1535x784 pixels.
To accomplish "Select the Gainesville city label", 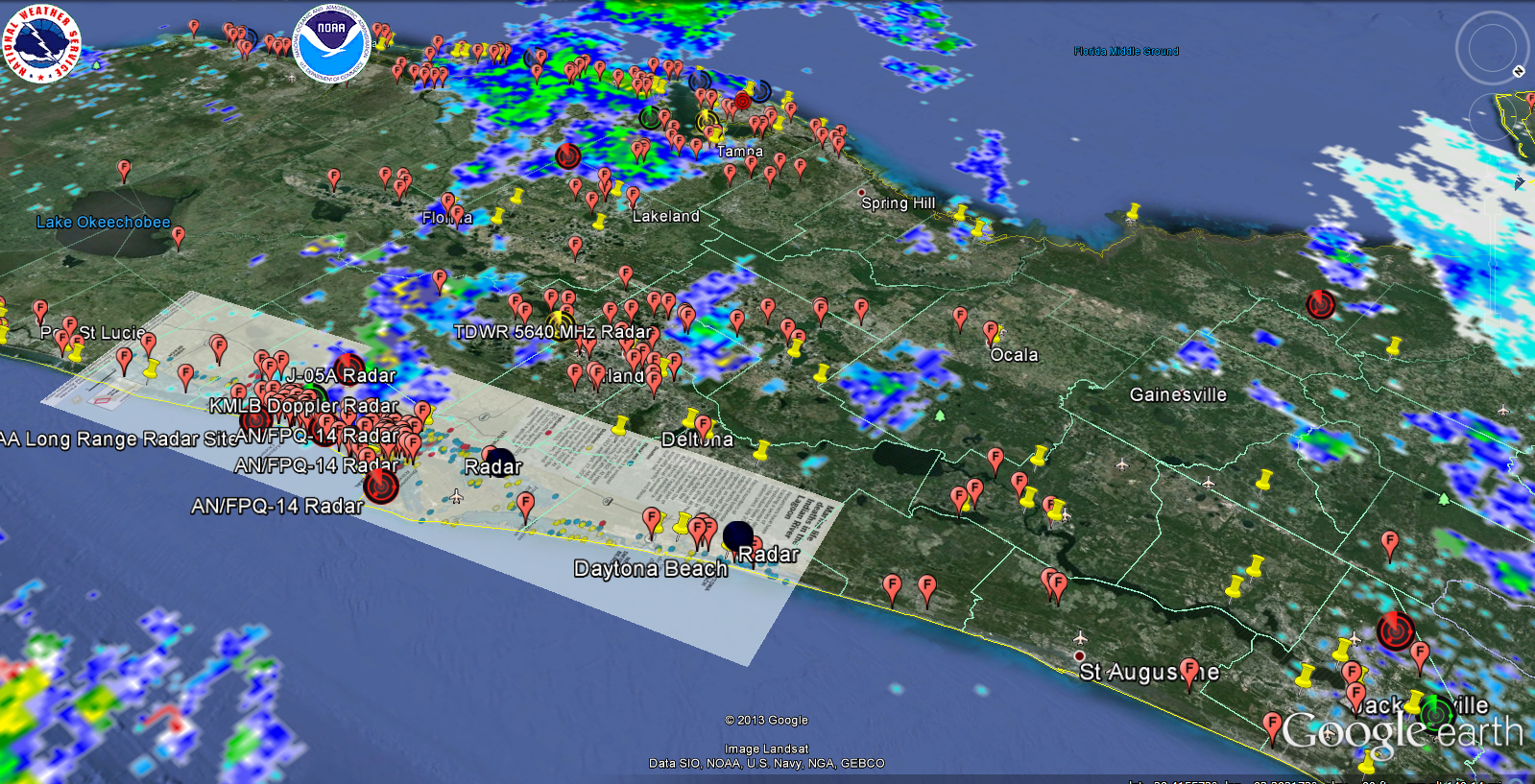I will [x=1178, y=394].
